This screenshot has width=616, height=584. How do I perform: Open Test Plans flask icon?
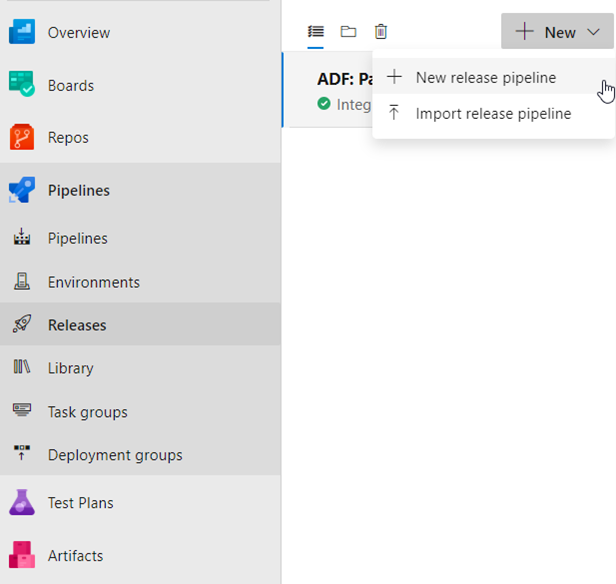22,502
